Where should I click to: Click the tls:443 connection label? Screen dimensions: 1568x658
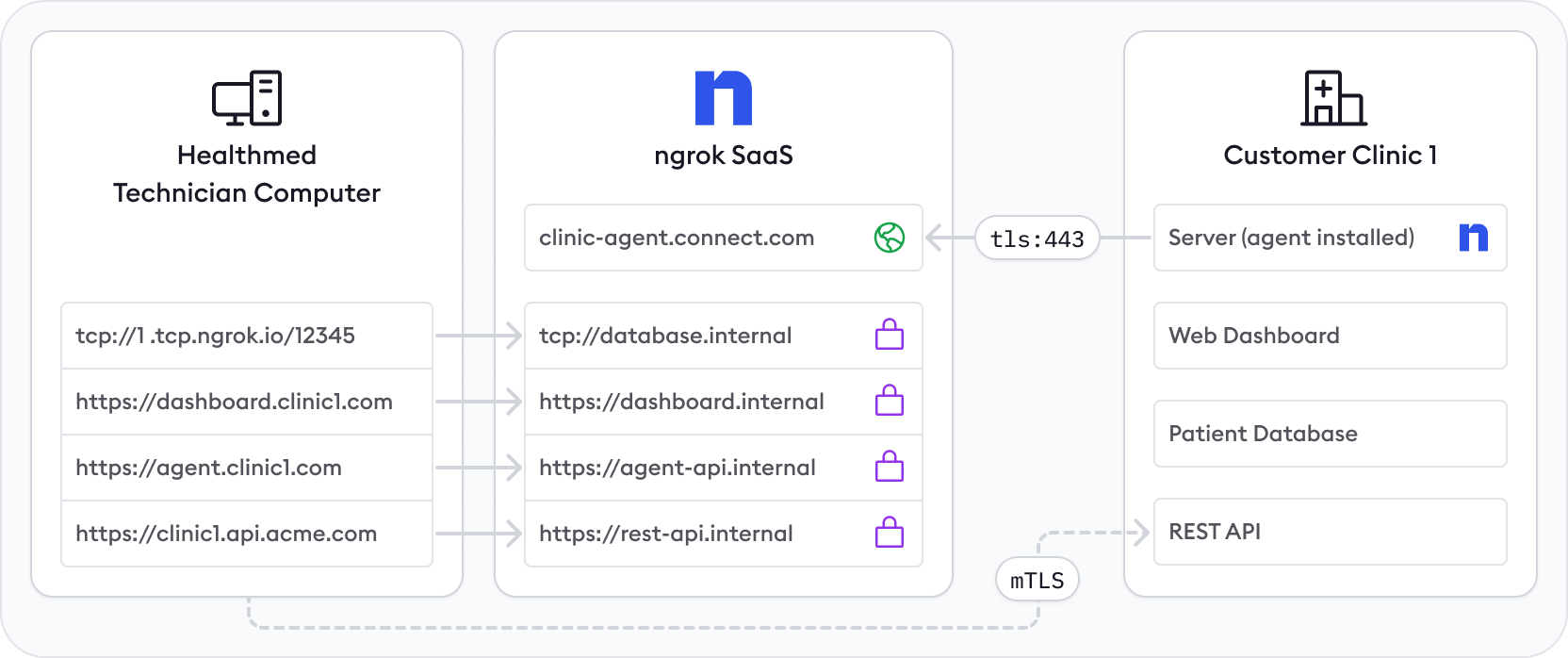[1037, 239]
